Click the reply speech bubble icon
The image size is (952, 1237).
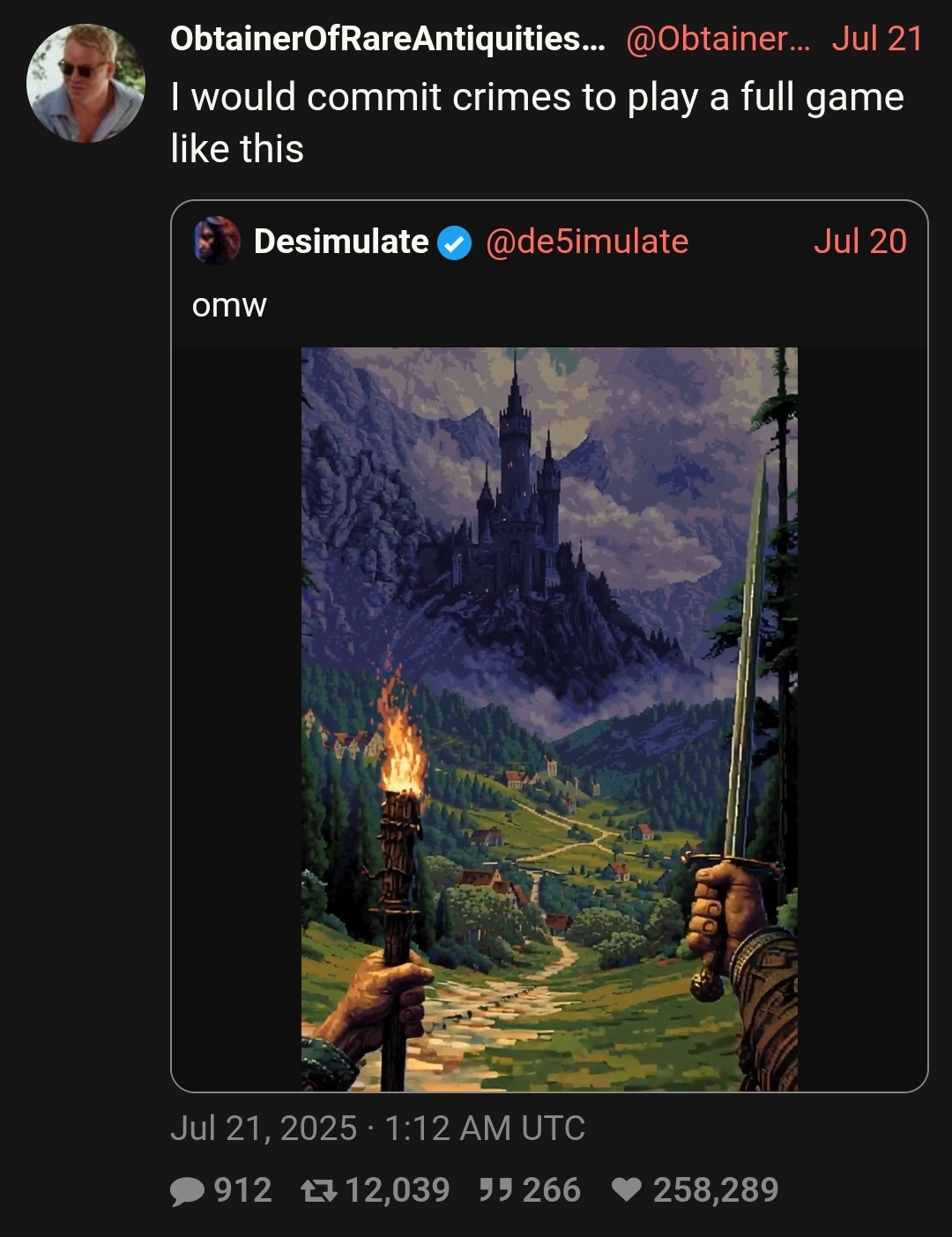187,1191
